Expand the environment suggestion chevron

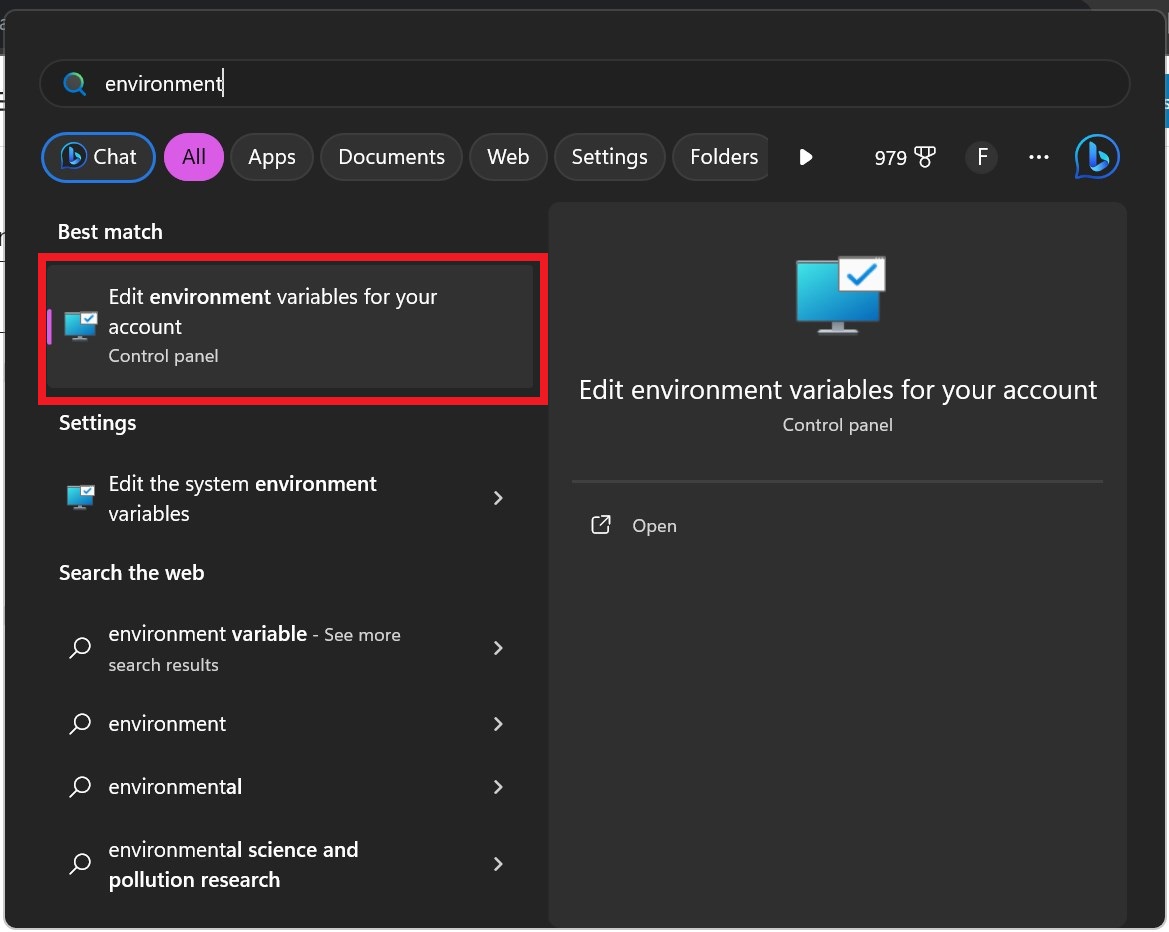click(x=498, y=724)
